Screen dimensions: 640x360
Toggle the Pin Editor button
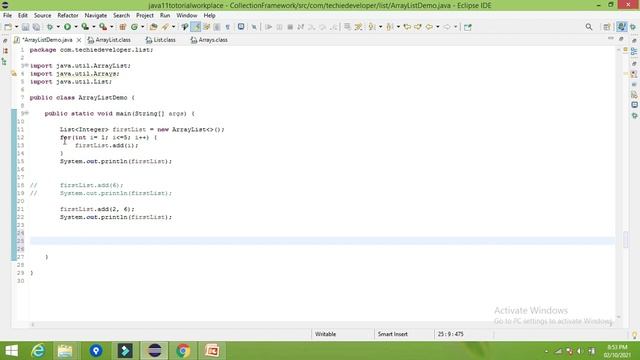468,27
